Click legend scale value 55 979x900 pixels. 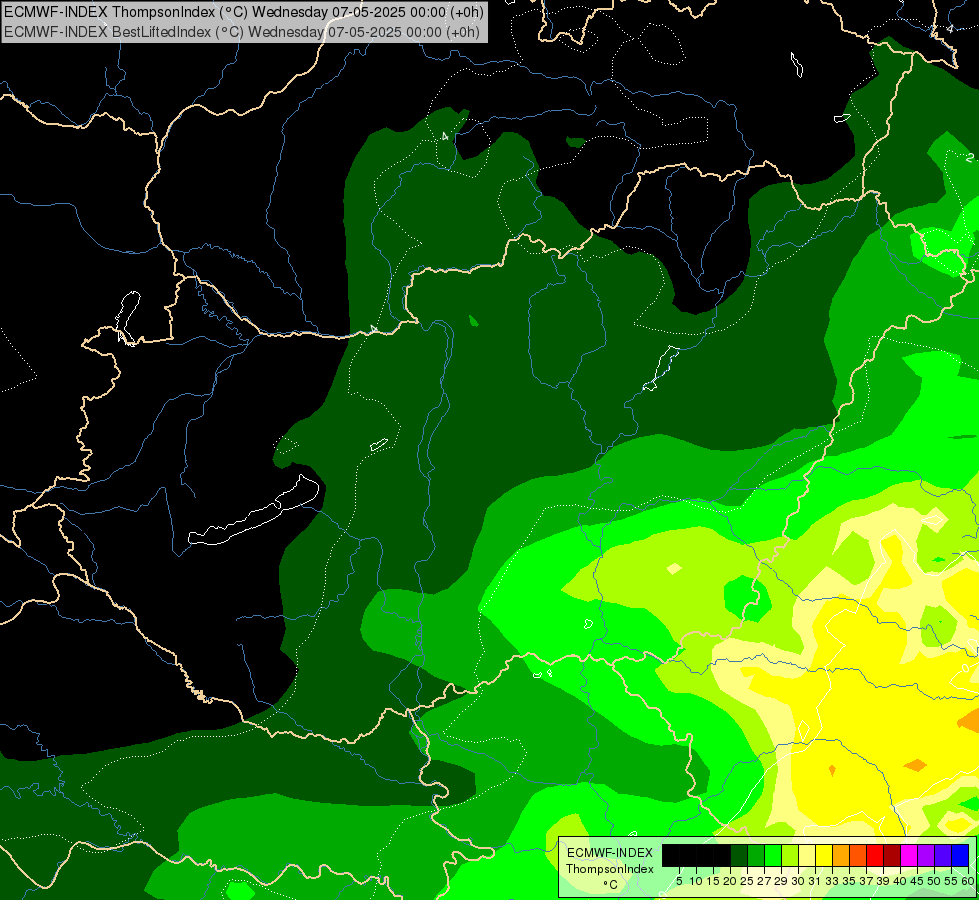pyautogui.click(x=950, y=881)
